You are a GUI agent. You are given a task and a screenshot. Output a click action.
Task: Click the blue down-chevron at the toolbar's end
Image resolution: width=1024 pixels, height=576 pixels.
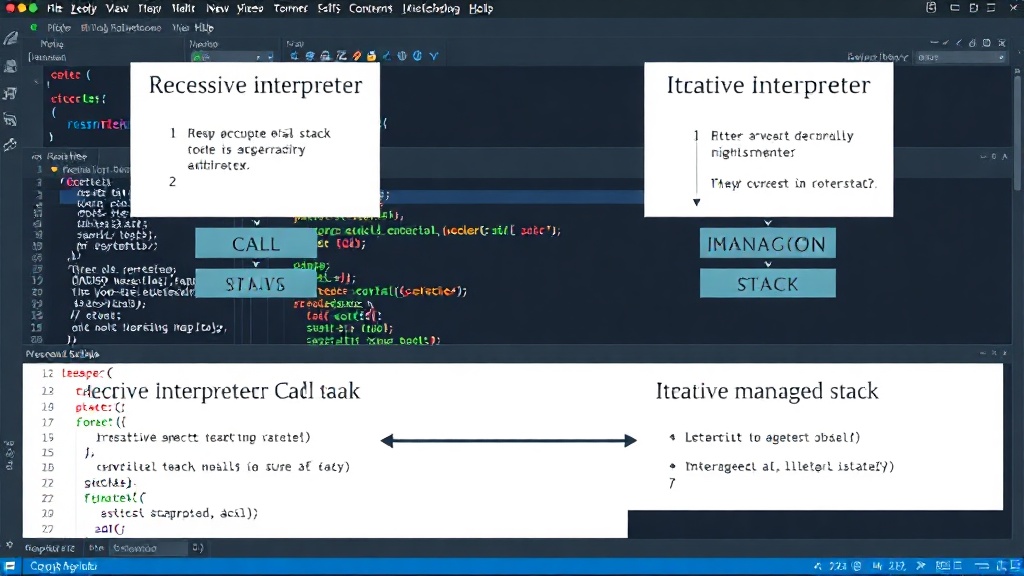click(434, 56)
